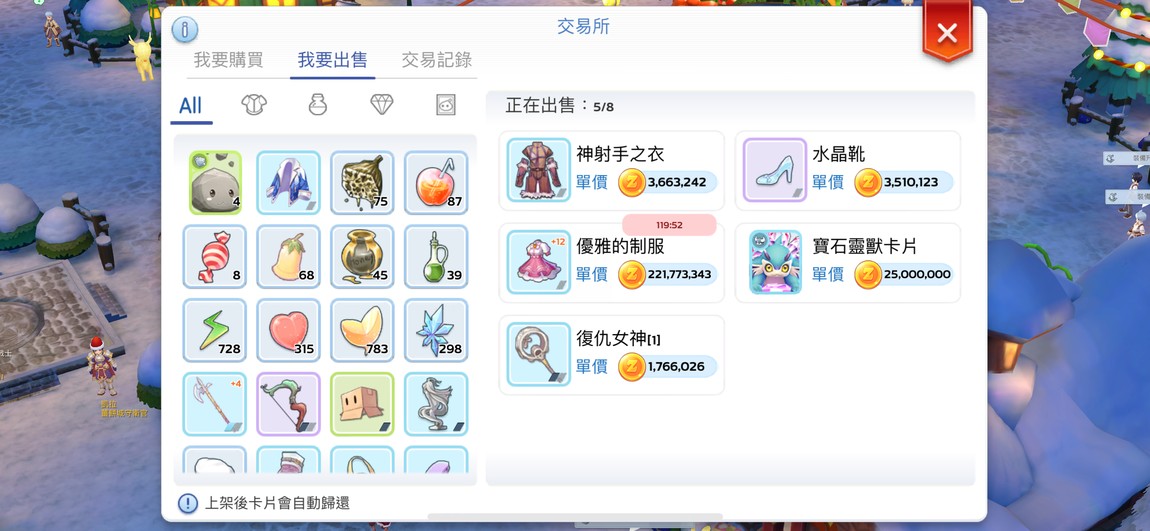Screen dimensions: 1150x531
Task: Select the potion bottle filter icon
Action: coord(318,105)
